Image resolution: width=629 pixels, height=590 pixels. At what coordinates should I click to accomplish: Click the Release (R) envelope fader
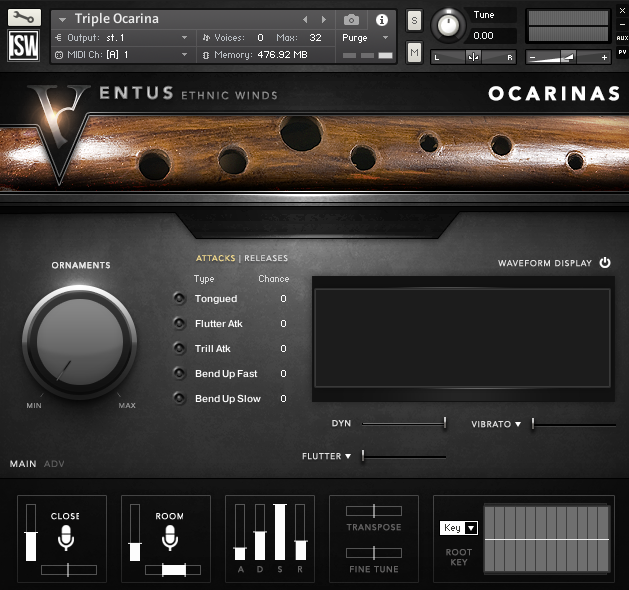pos(300,532)
